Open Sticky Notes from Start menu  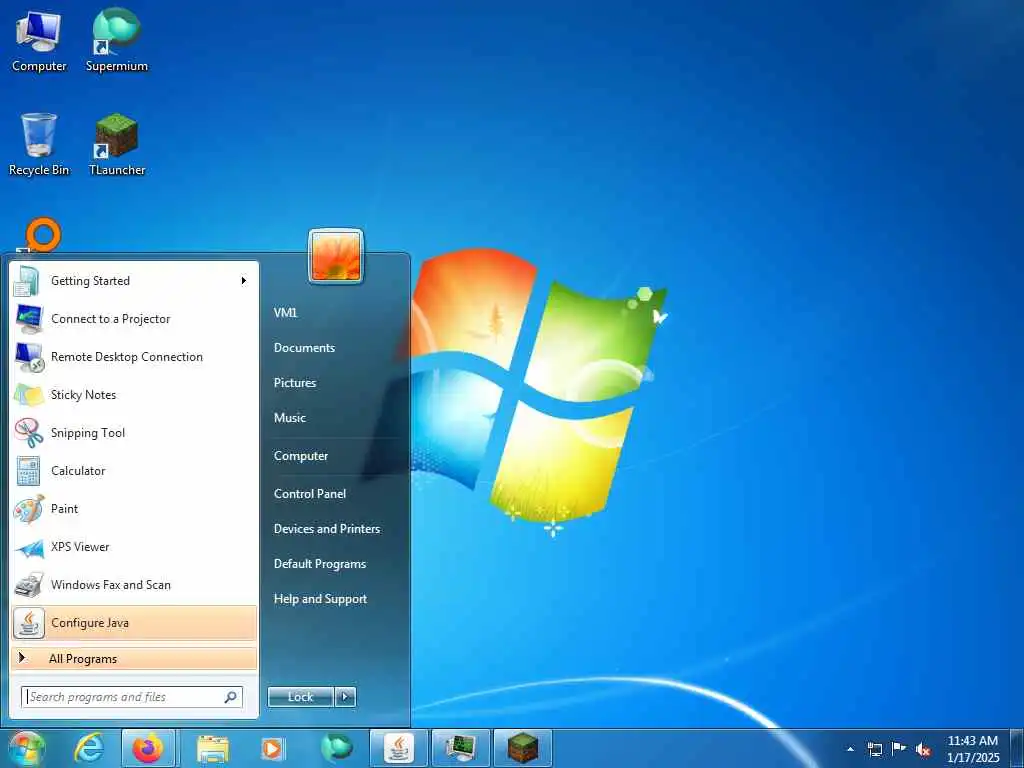(x=133, y=394)
